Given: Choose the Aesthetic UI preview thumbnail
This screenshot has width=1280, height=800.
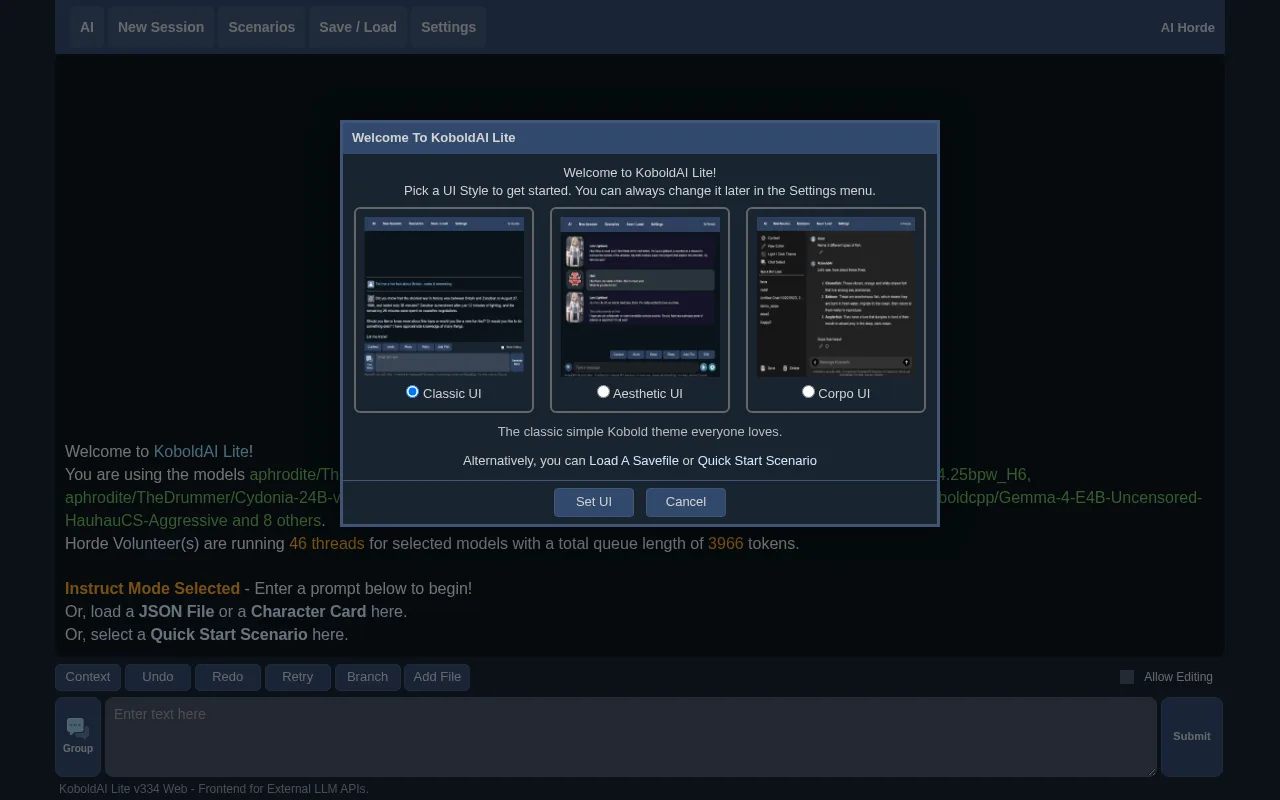Looking at the screenshot, I should (x=640, y=297).
